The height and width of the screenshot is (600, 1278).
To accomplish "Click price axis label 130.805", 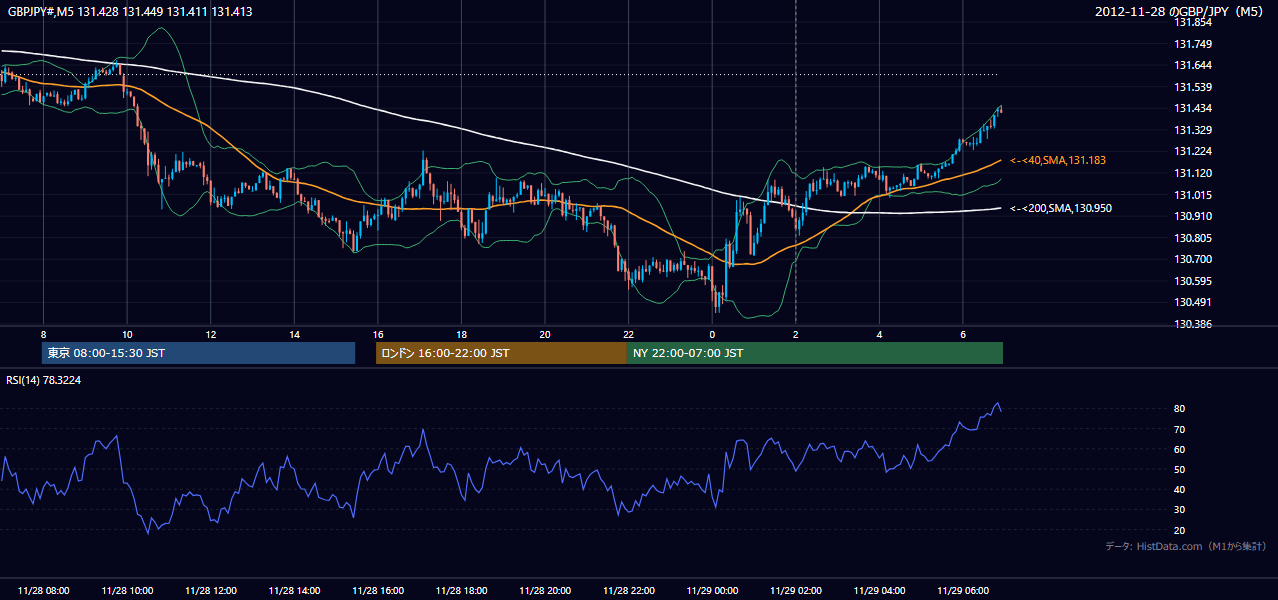I will tap(1193, 238).
